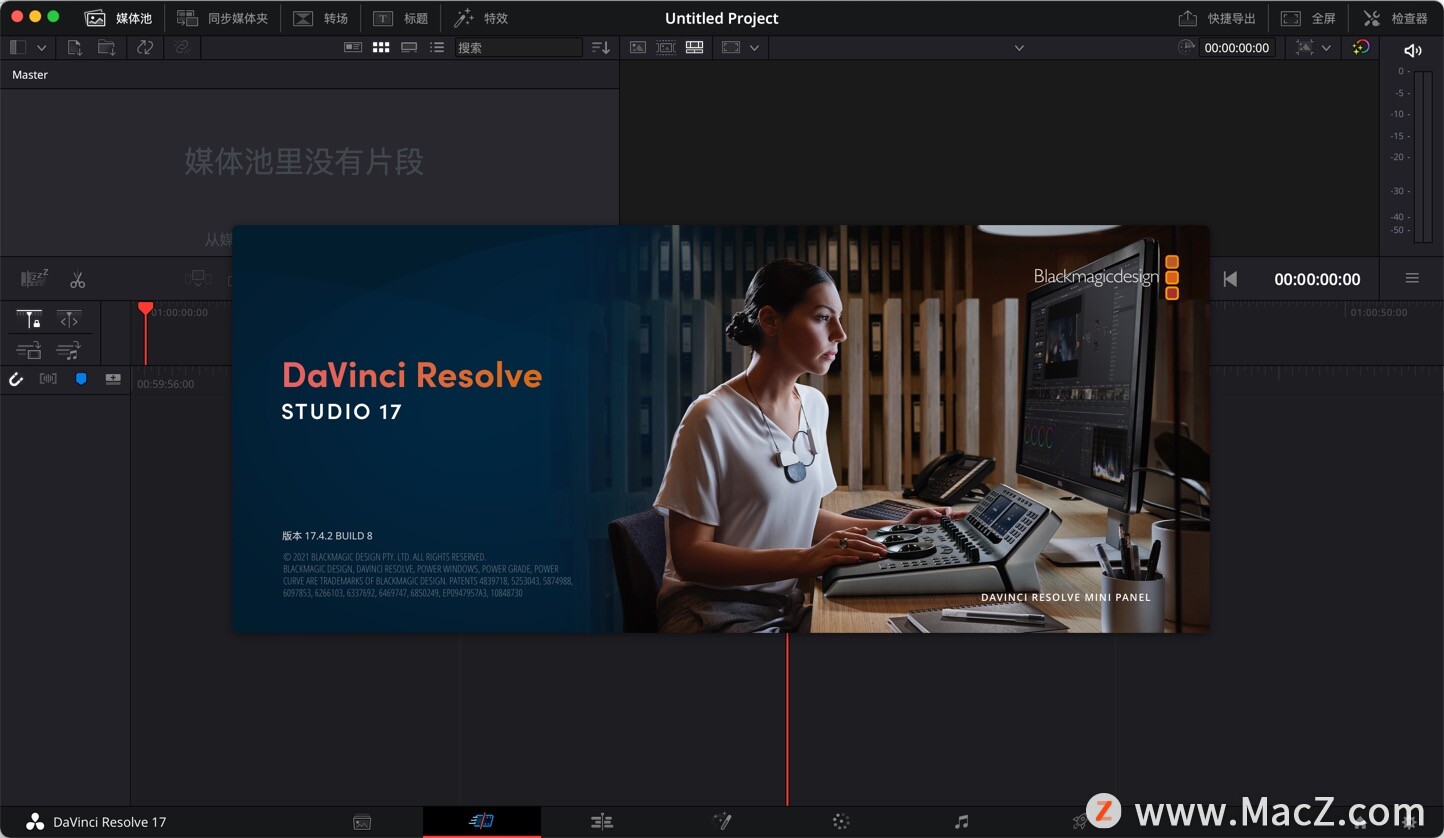Click the add track icon

point(113,379)
